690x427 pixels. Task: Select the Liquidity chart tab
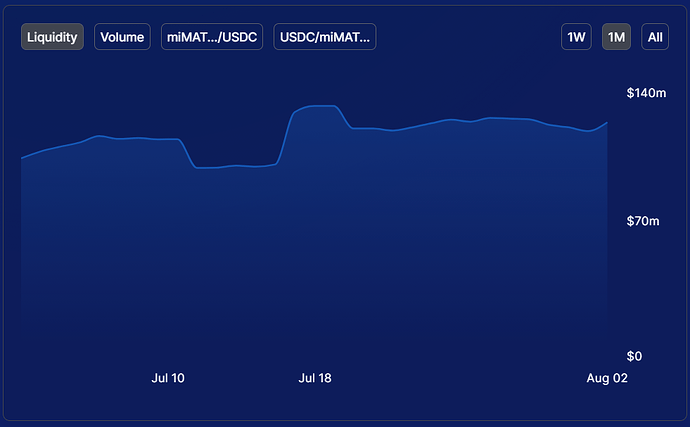point(52,37)
